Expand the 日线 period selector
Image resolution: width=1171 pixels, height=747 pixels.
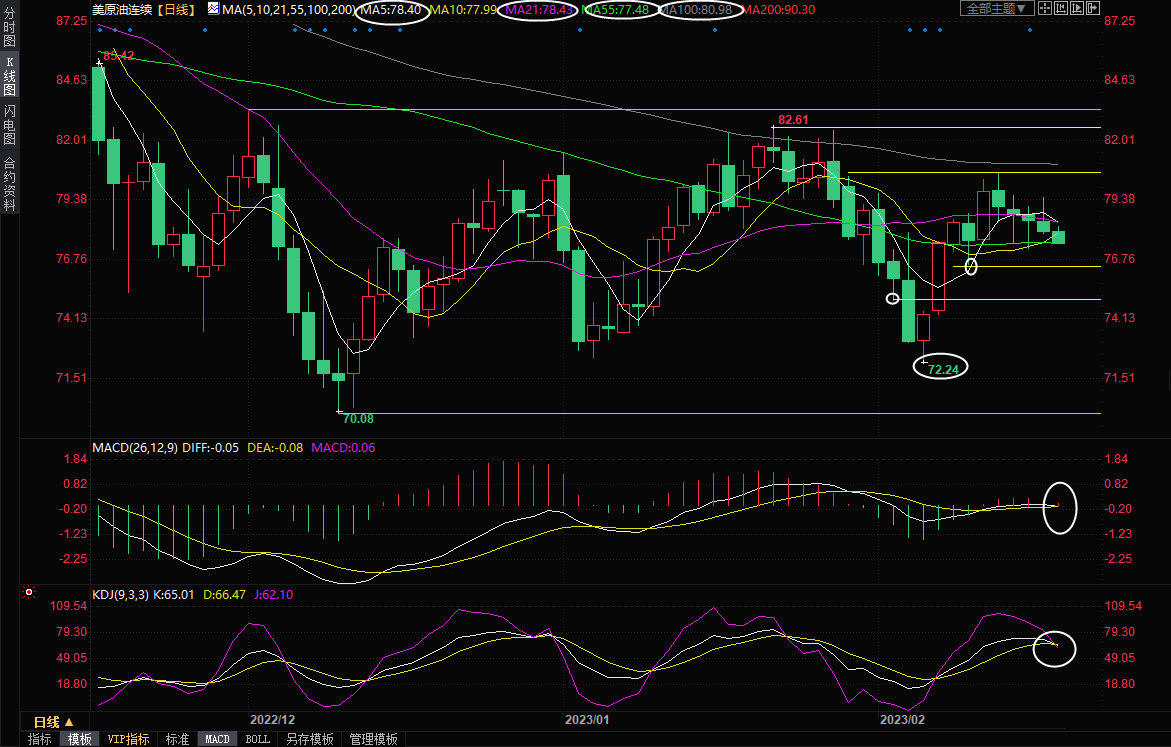pyautogui.click(x=53, y=721)
